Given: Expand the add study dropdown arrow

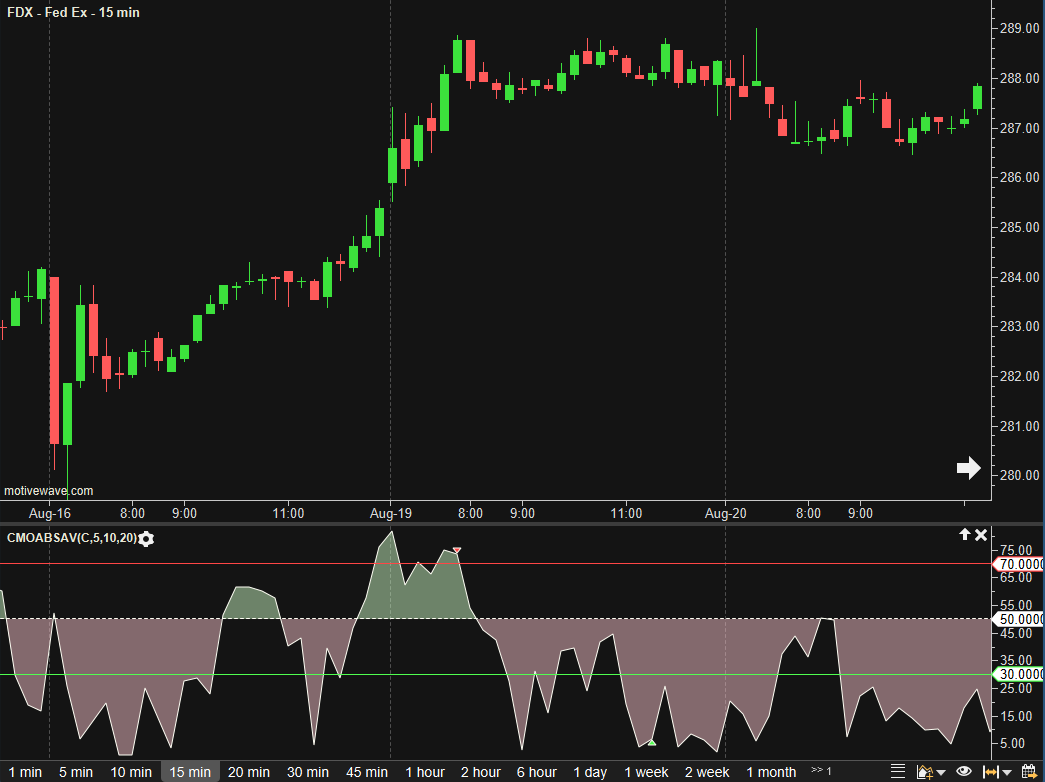Looking at the screenshot, I should [x=941, y=772].
